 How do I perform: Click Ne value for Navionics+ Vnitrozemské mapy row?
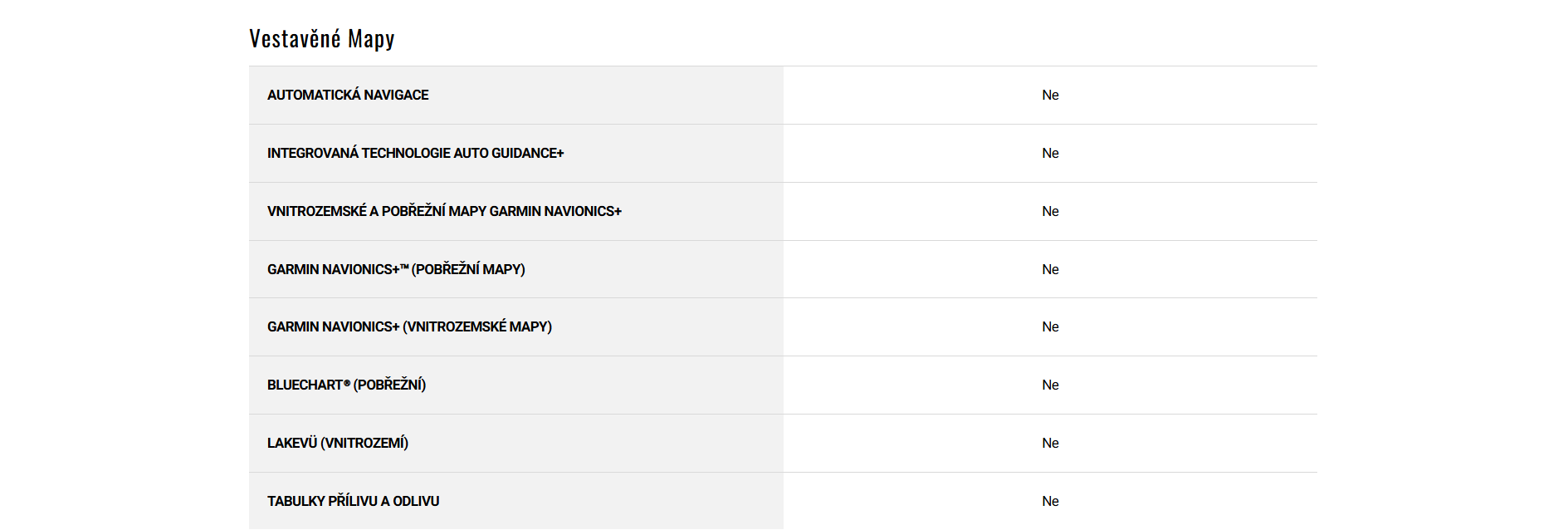point(1050,327)
